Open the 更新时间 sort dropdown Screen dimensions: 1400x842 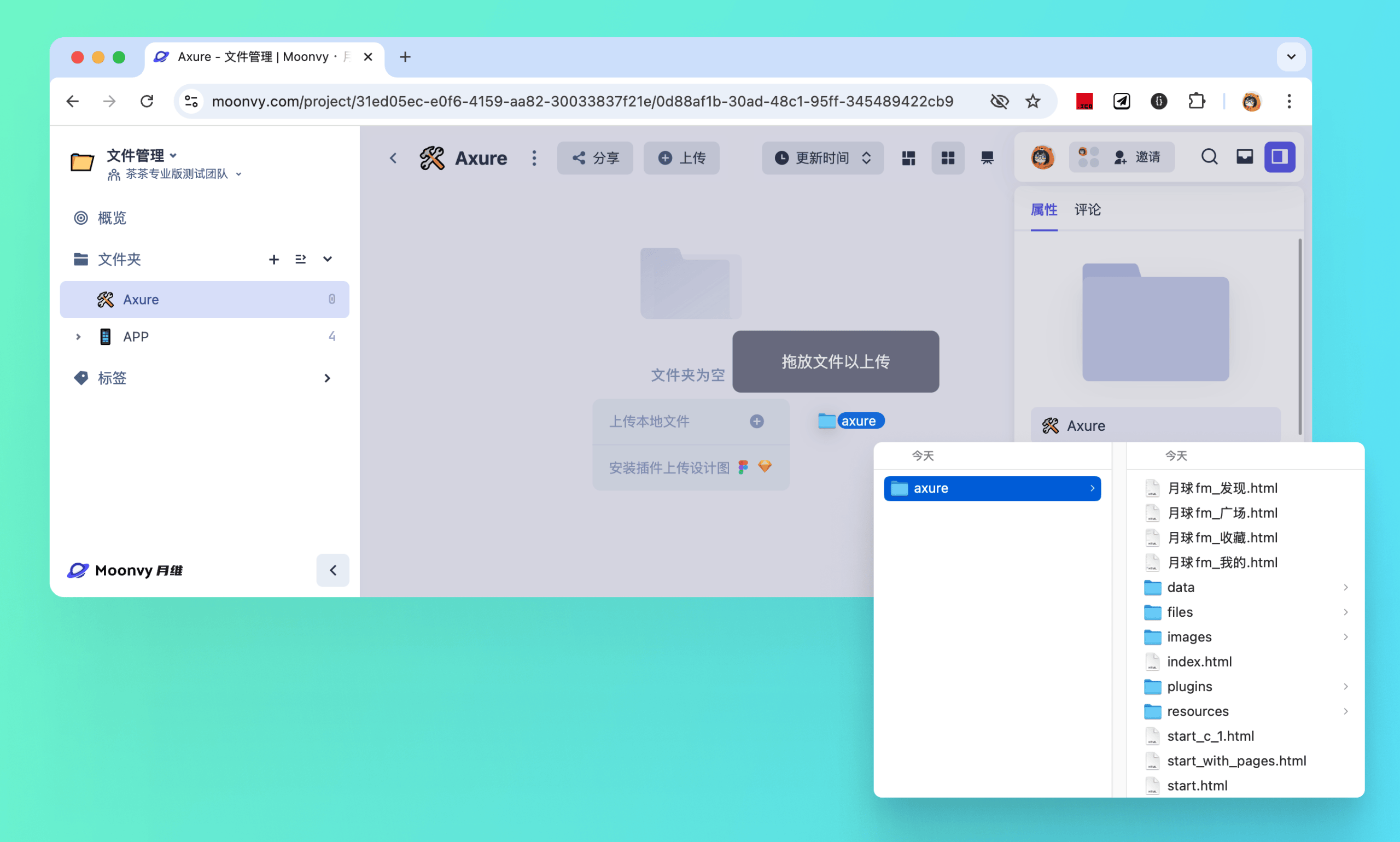(822, 157)
